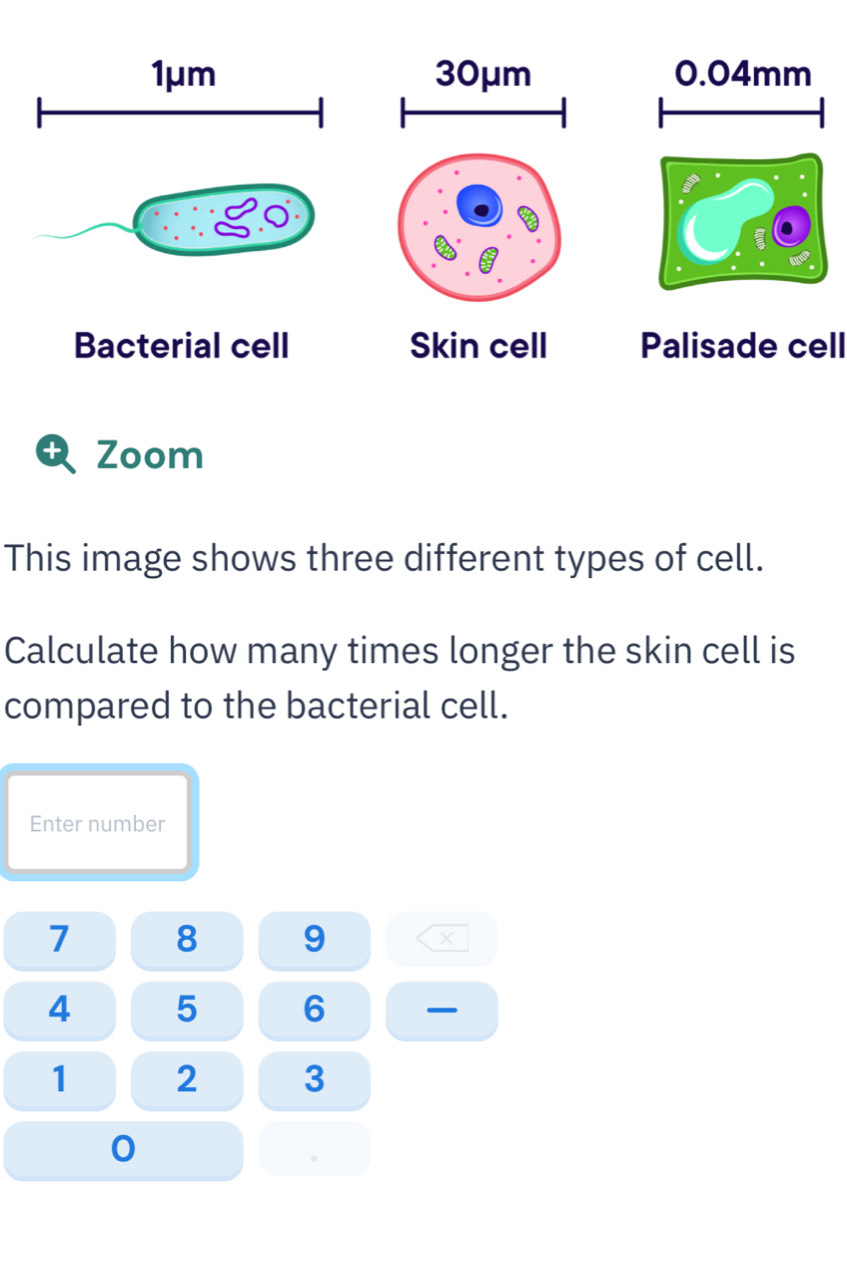847x1268 pixels.
Task: Tap the number 3 button
Action: coord(313,1080)
